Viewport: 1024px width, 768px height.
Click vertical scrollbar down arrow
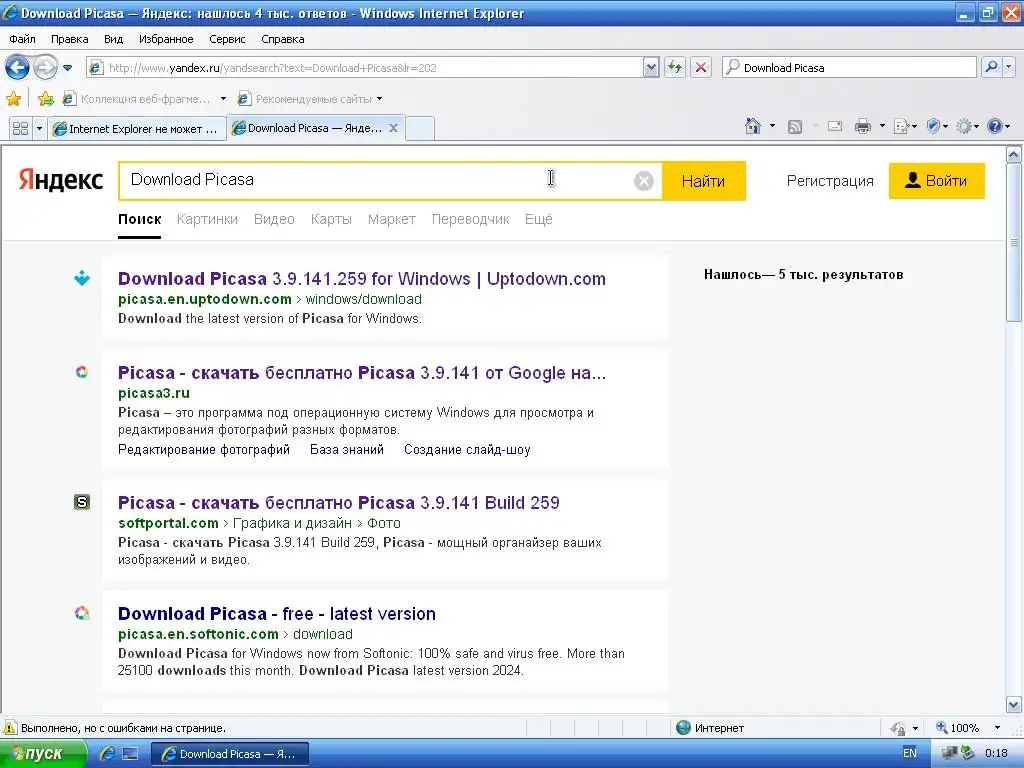tap(1014, 705)
